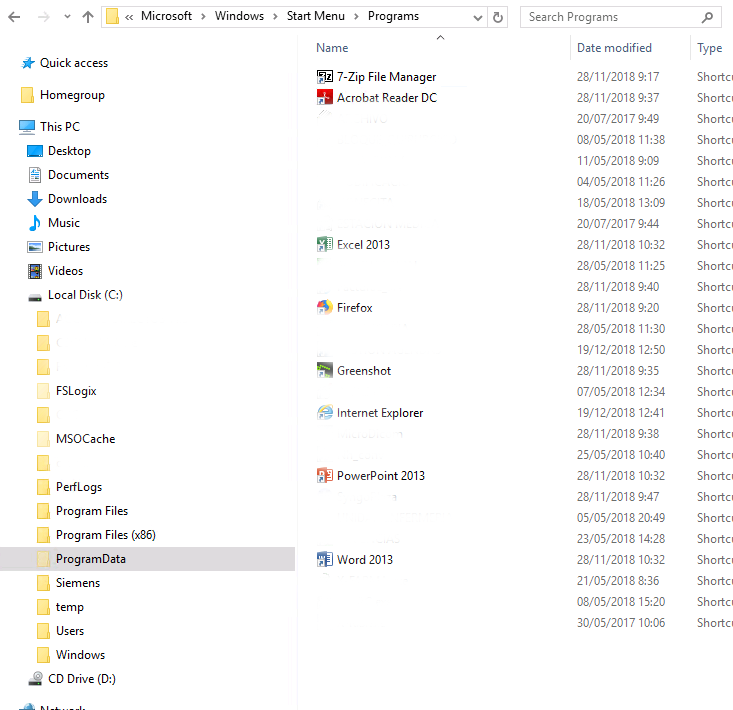Select the Excel 2013 shortcut icon
The image size is (733, 710).
(325, 245)
